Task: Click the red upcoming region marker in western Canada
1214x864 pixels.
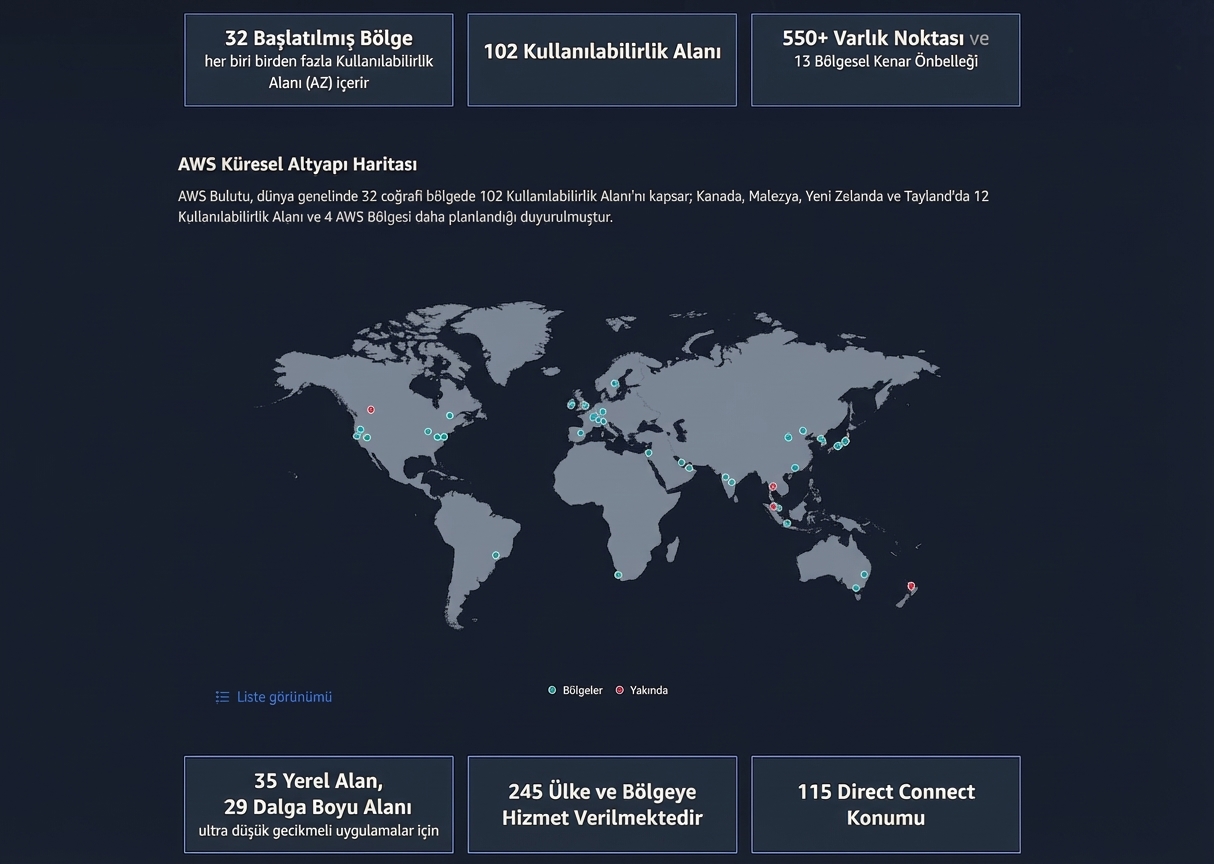Action: [x=371, y=410]
